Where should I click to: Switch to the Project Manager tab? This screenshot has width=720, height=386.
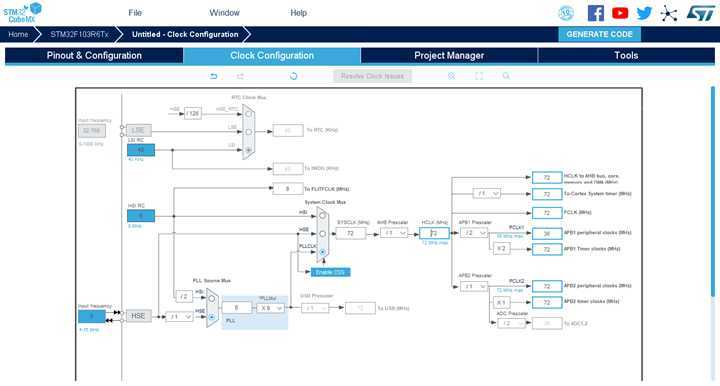pyautogui.click(x=449, y=56)
